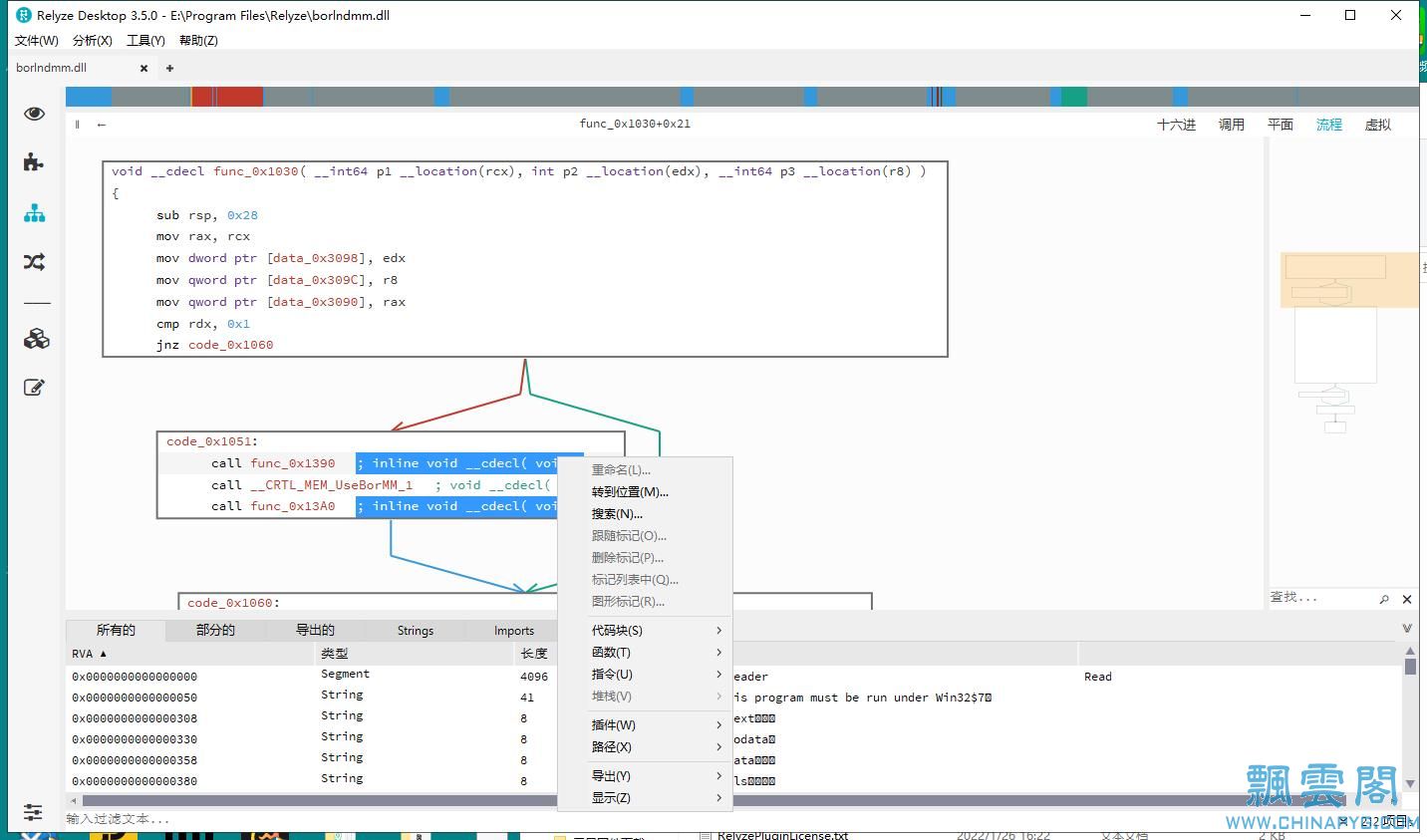The width and height of the screenshot is (1427, 840).
Task: Open the edit notes sidebar icon
Action: (34, 388)
